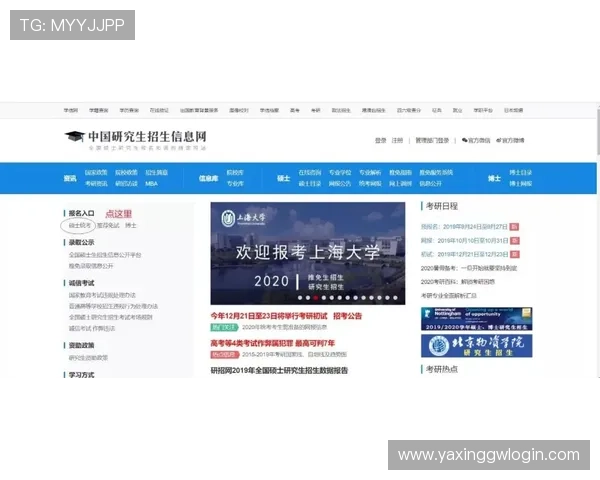
Task: Select the red active carousel dot
Action: [x=316, y=297]
